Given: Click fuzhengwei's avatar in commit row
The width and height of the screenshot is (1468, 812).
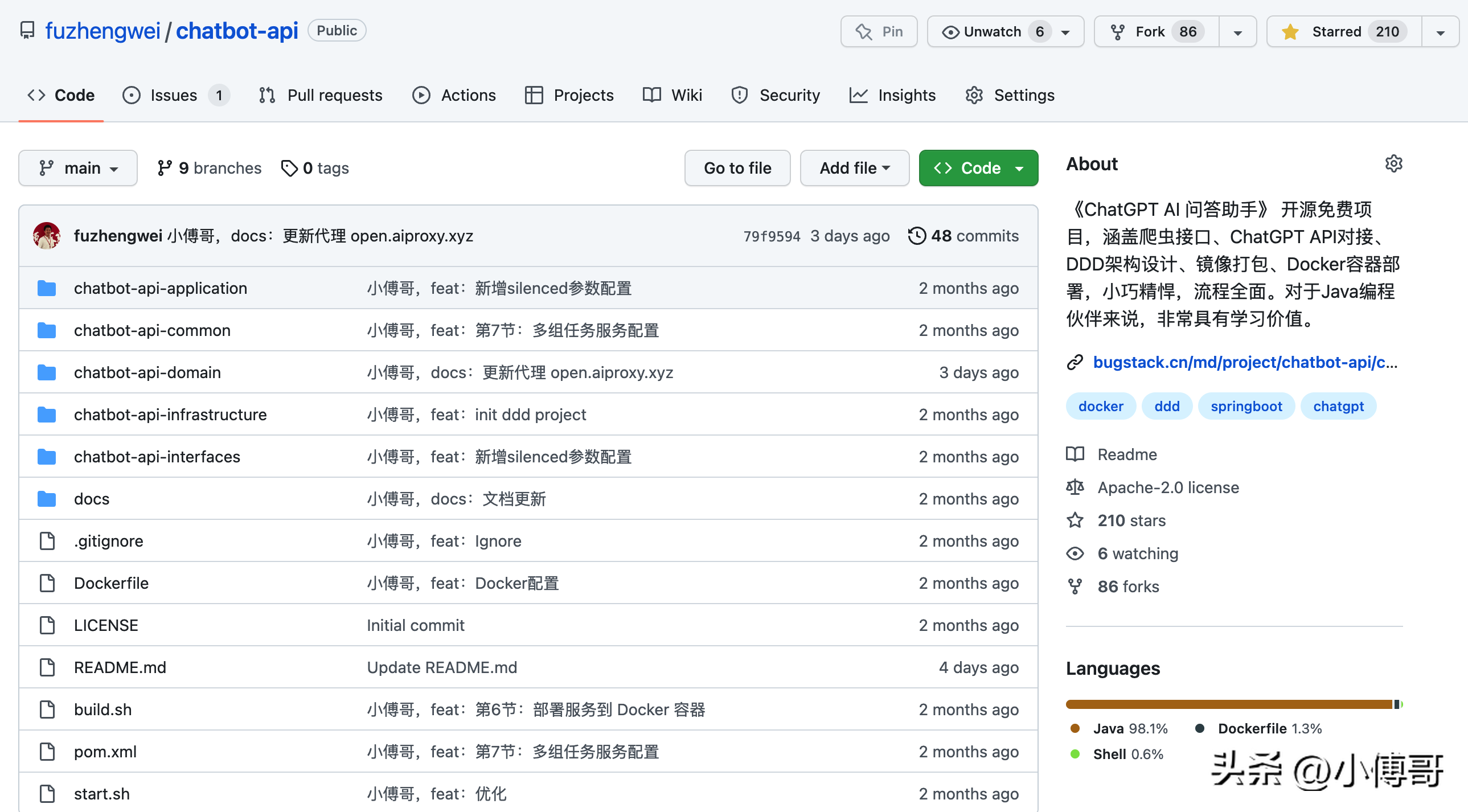Looking at the screenshot, I should pyautogui.click(x=47, y=236).
